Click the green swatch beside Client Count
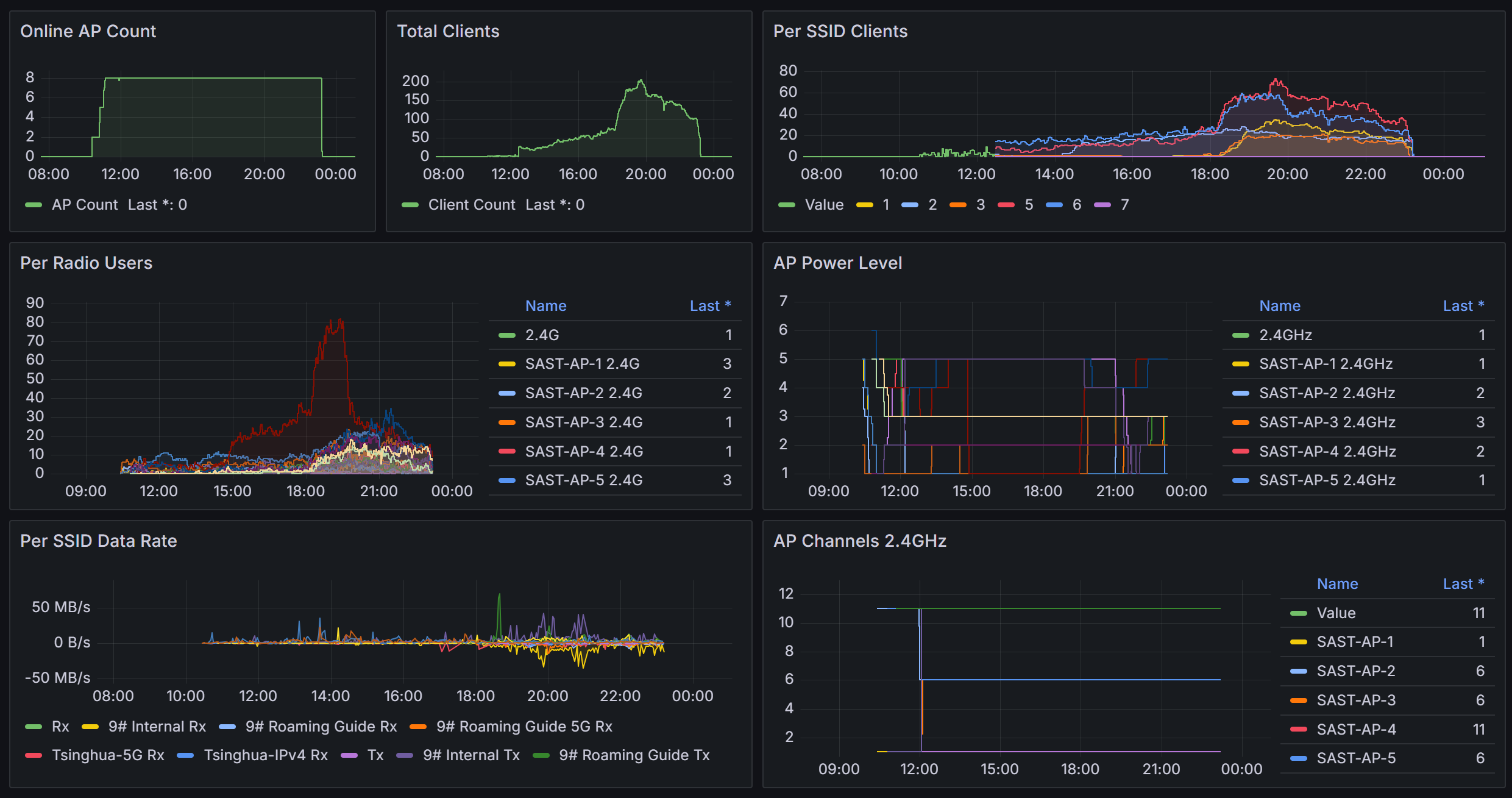Screen dimensions: 1512x798 [410, 205]
